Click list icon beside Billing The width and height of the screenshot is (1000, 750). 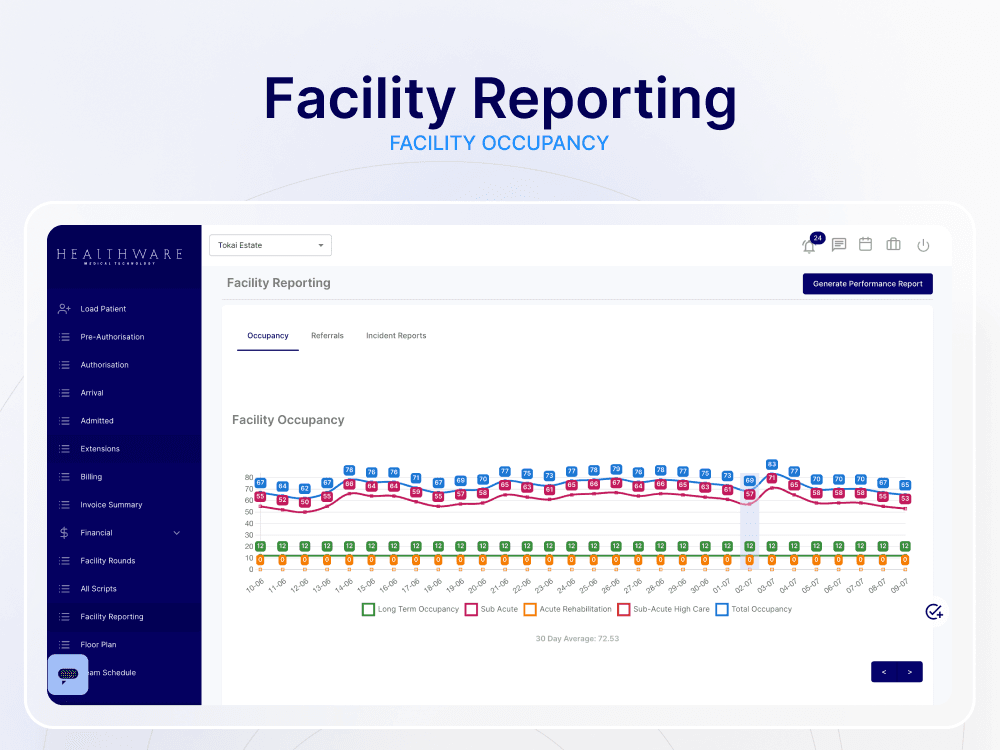[64, 477]
